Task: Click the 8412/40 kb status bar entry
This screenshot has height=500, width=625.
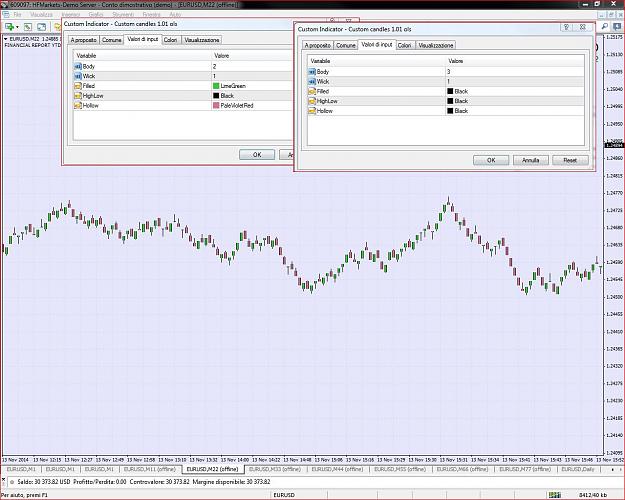Action: pos(592,495)
